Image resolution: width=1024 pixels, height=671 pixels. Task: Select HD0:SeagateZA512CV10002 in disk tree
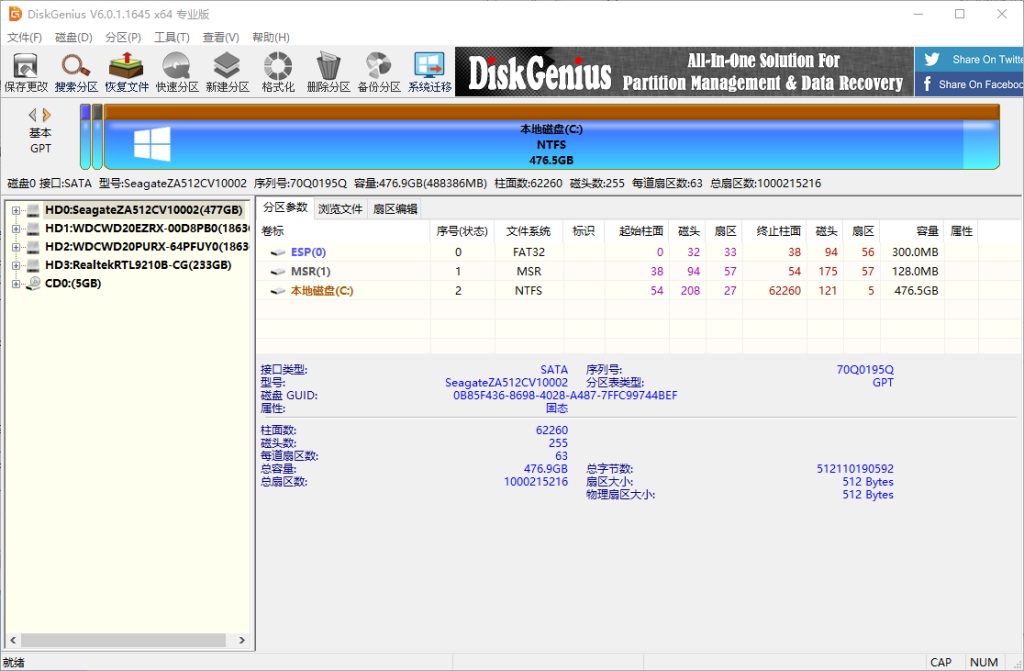[144, 210]
